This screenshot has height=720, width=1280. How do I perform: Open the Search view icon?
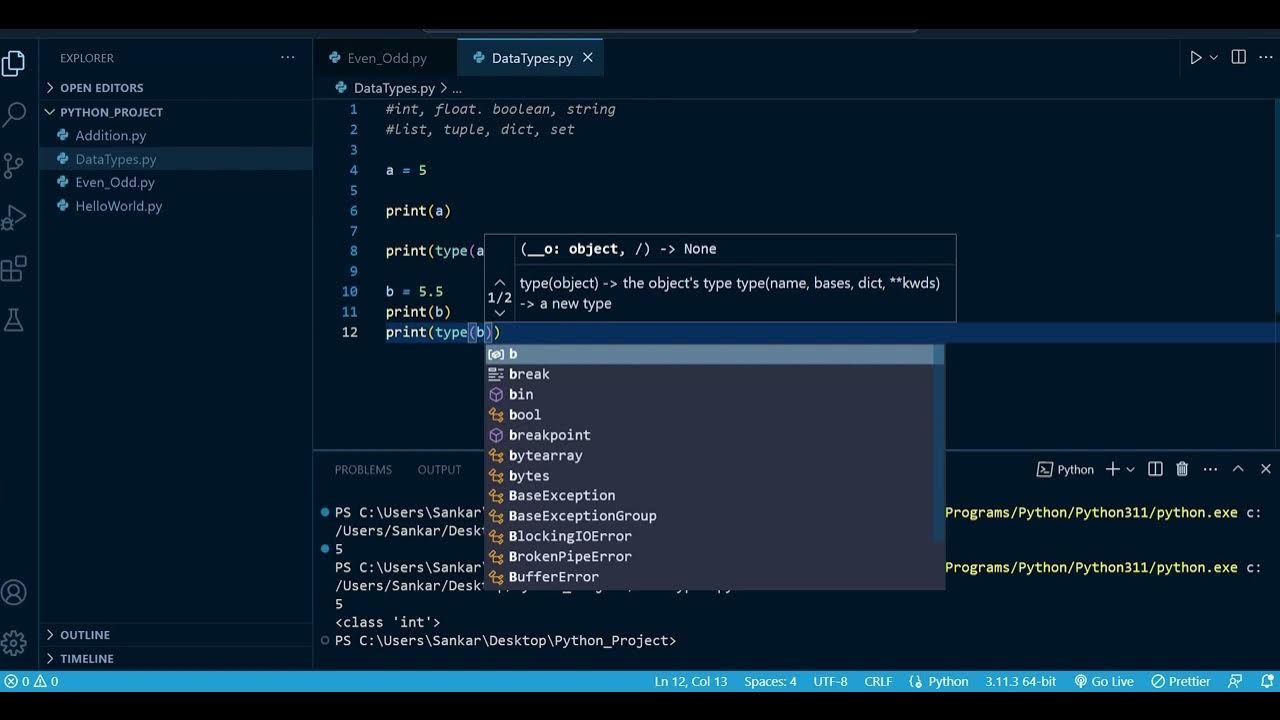click(14, 114)
